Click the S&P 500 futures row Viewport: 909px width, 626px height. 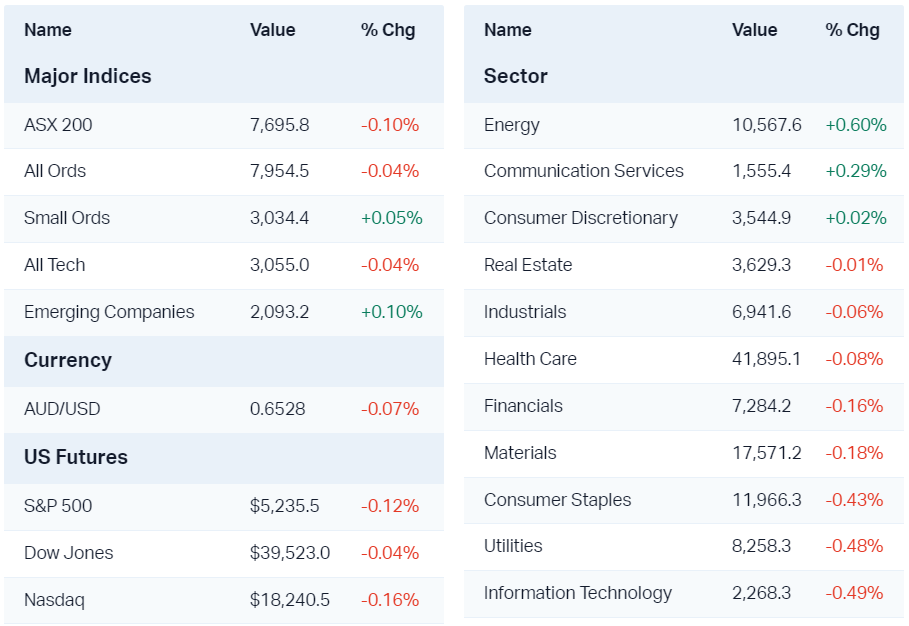tap(58, 506)
